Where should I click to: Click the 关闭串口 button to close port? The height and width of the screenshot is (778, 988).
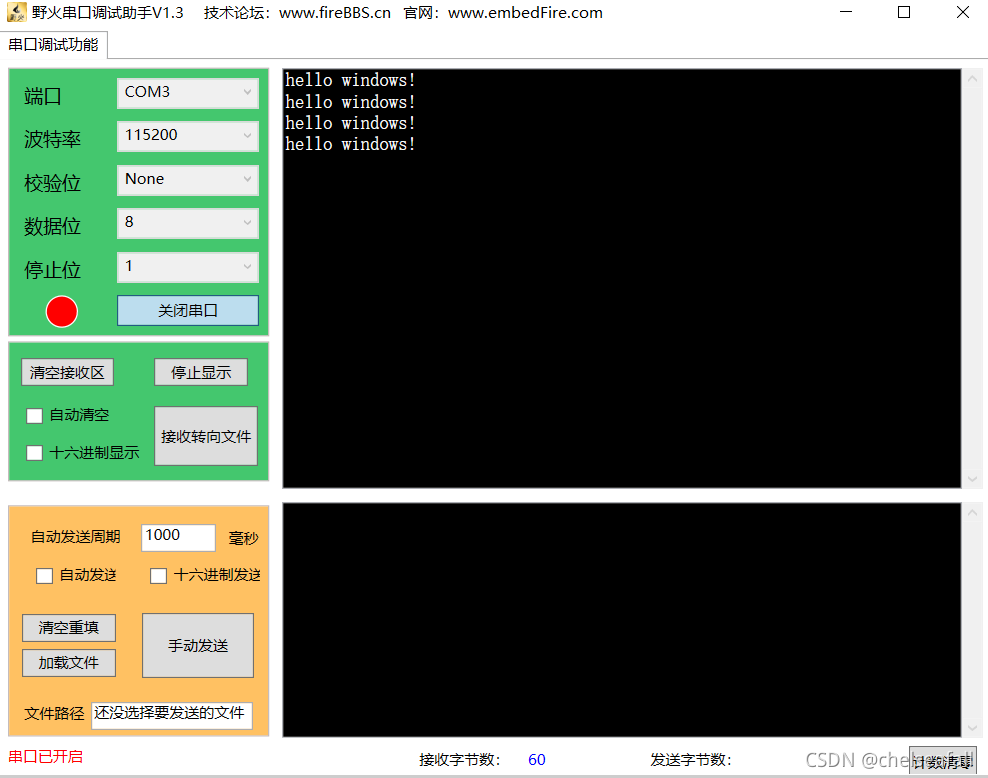tap(187, 311)
